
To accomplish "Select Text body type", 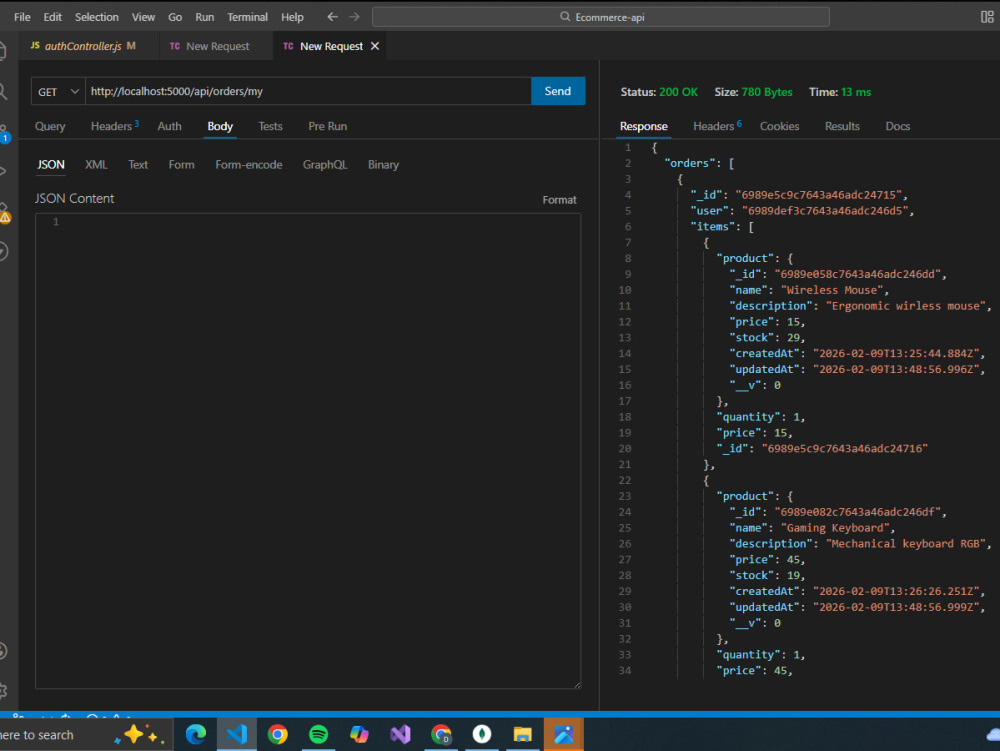I will point(138,164).
